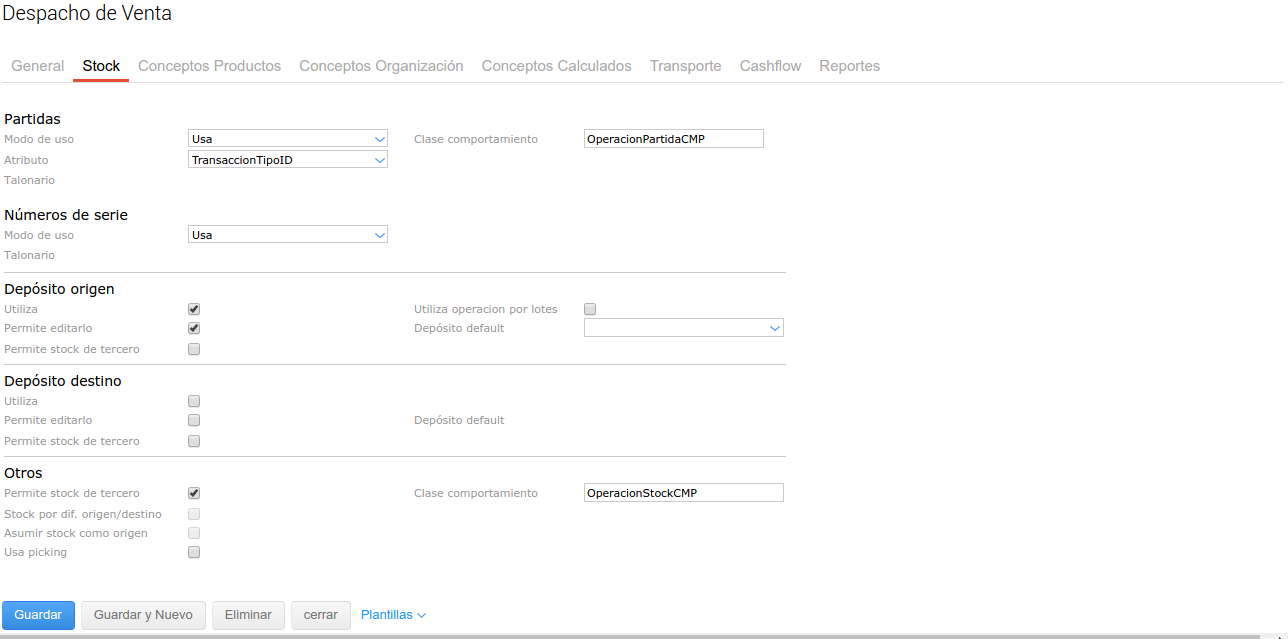Enable Utiliza under Depósito destino

click(x=194, y=401)
